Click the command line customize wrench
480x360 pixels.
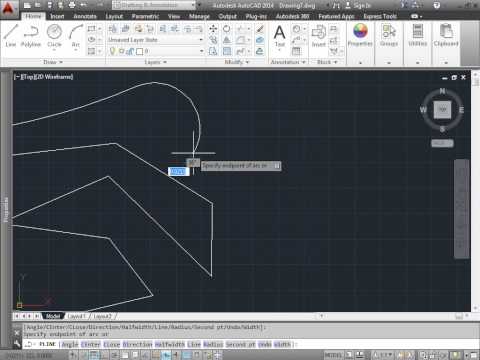click(x=17, y=344)
